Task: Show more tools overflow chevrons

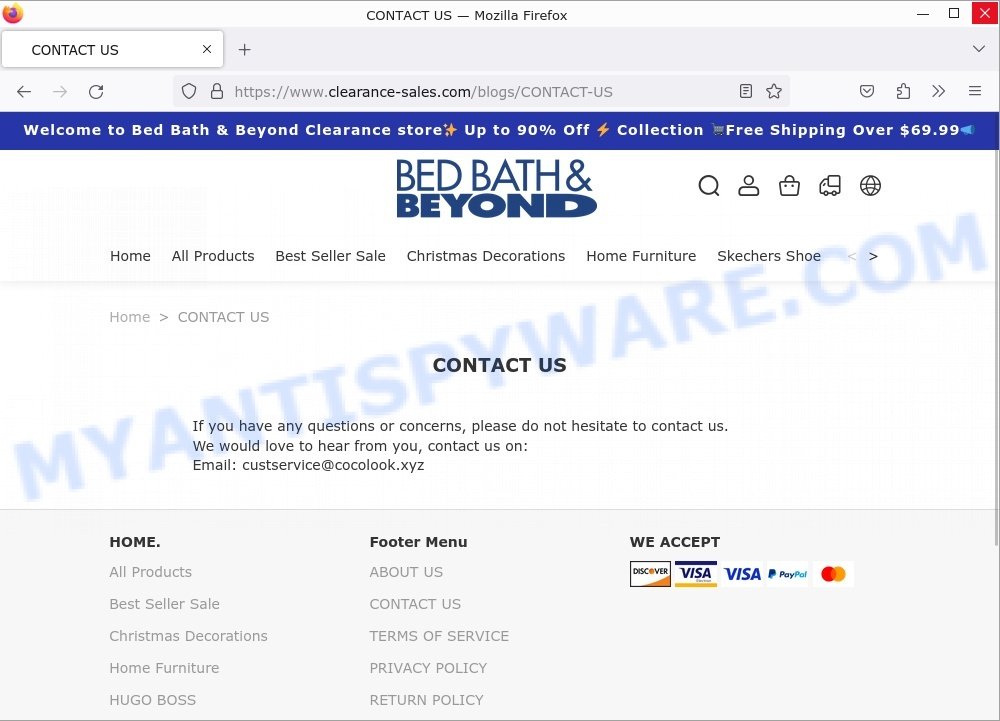Action: point(938,91)
